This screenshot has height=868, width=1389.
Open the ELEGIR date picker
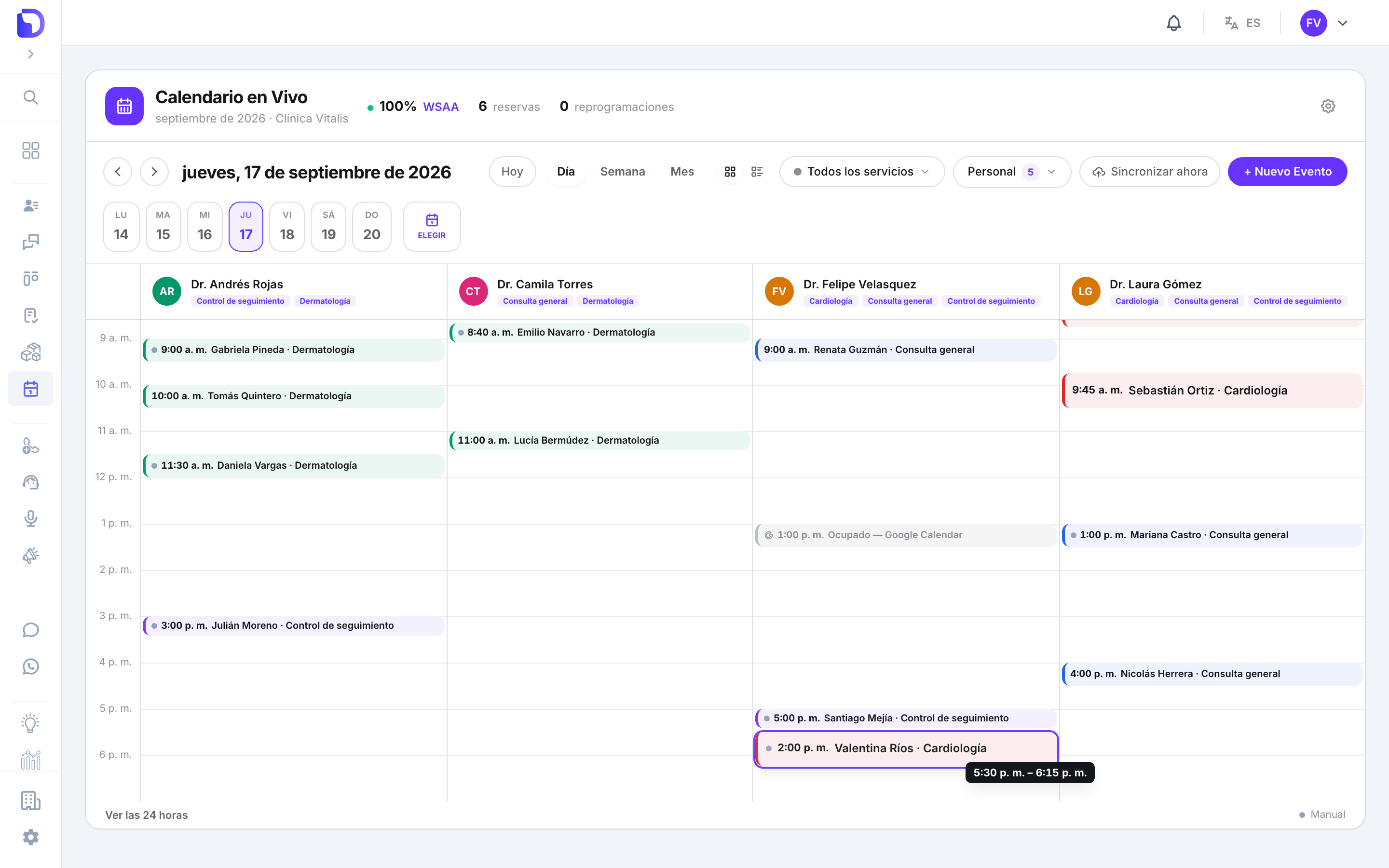point(432,226)
